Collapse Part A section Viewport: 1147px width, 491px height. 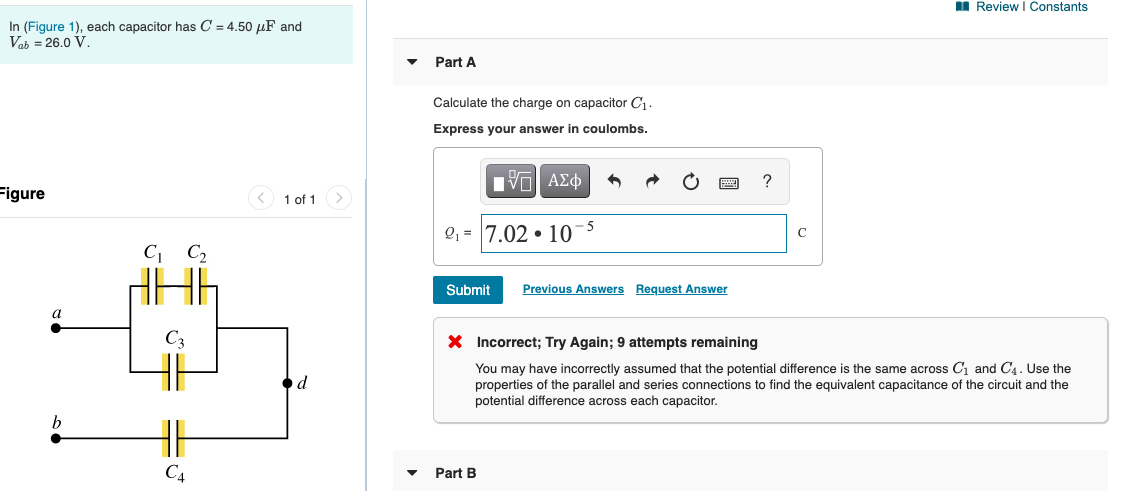[x=412, y=62]
